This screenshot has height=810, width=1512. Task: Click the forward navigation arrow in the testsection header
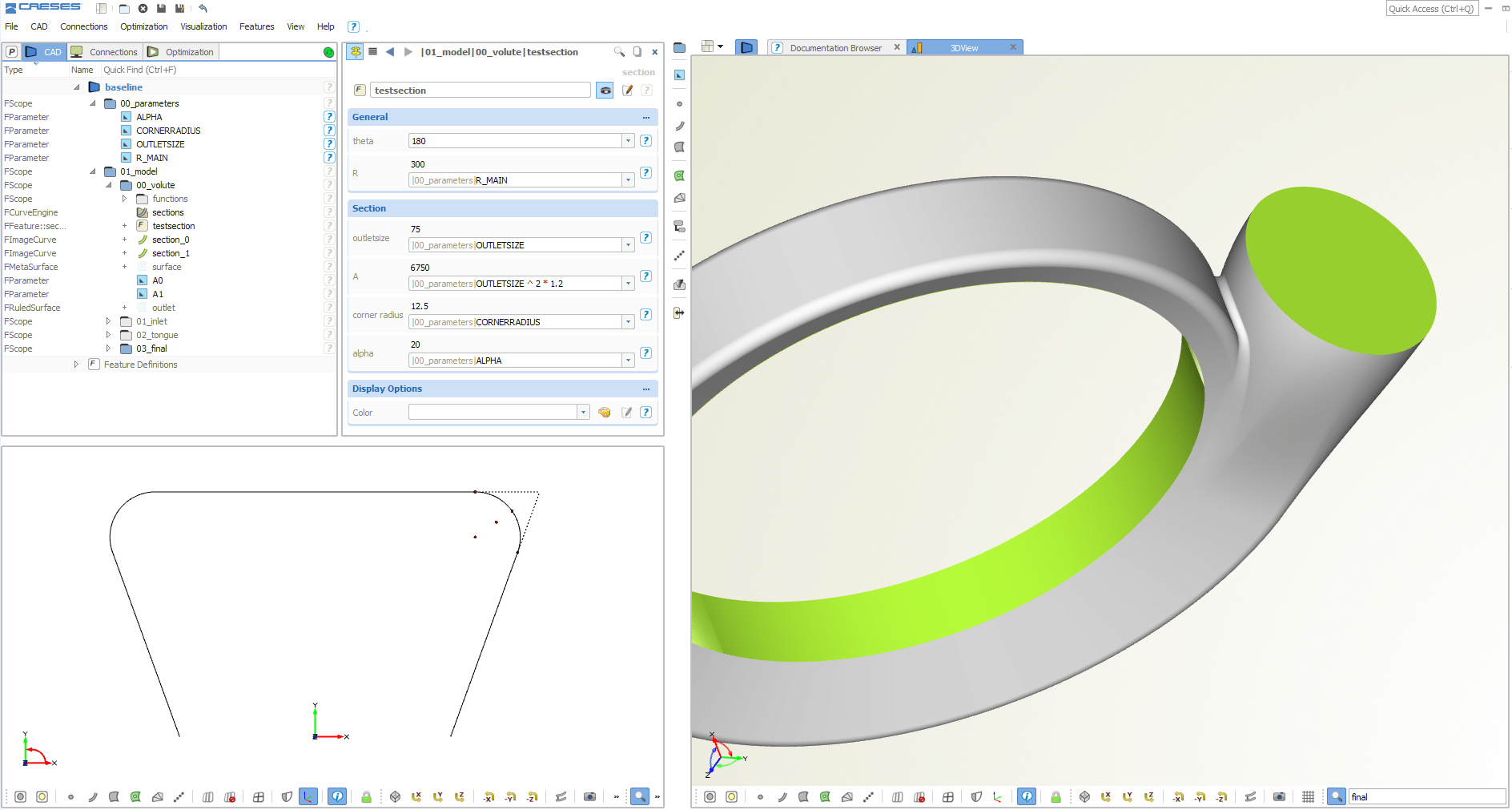[408, 51]
